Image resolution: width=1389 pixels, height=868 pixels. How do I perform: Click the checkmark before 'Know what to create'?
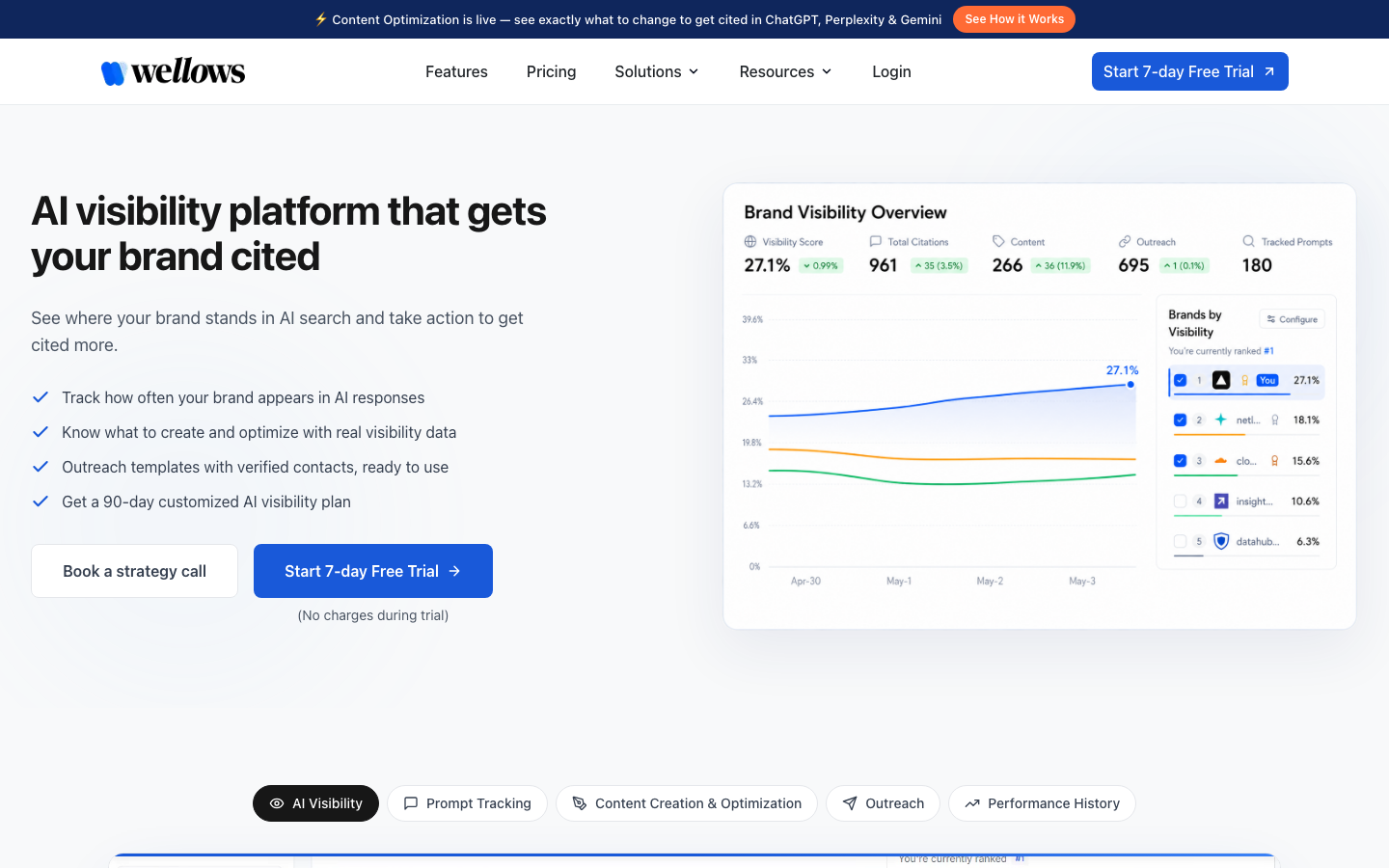[41, 432]
